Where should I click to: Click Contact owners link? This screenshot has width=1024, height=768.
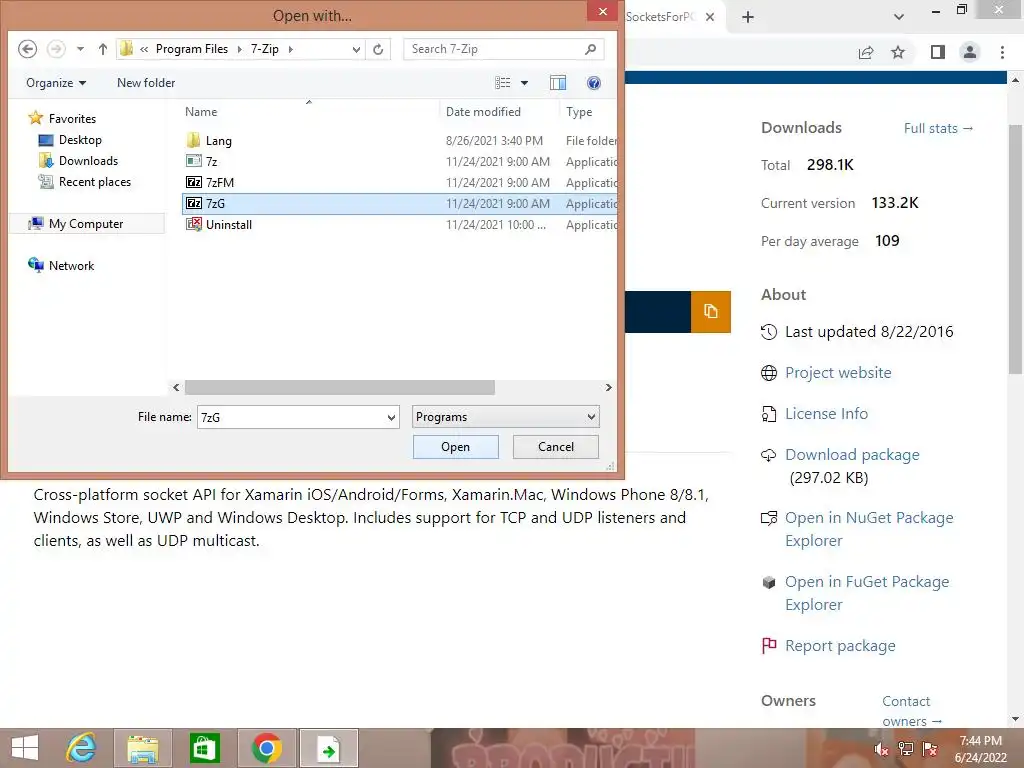pyautogui.click(x=912, y=711)
